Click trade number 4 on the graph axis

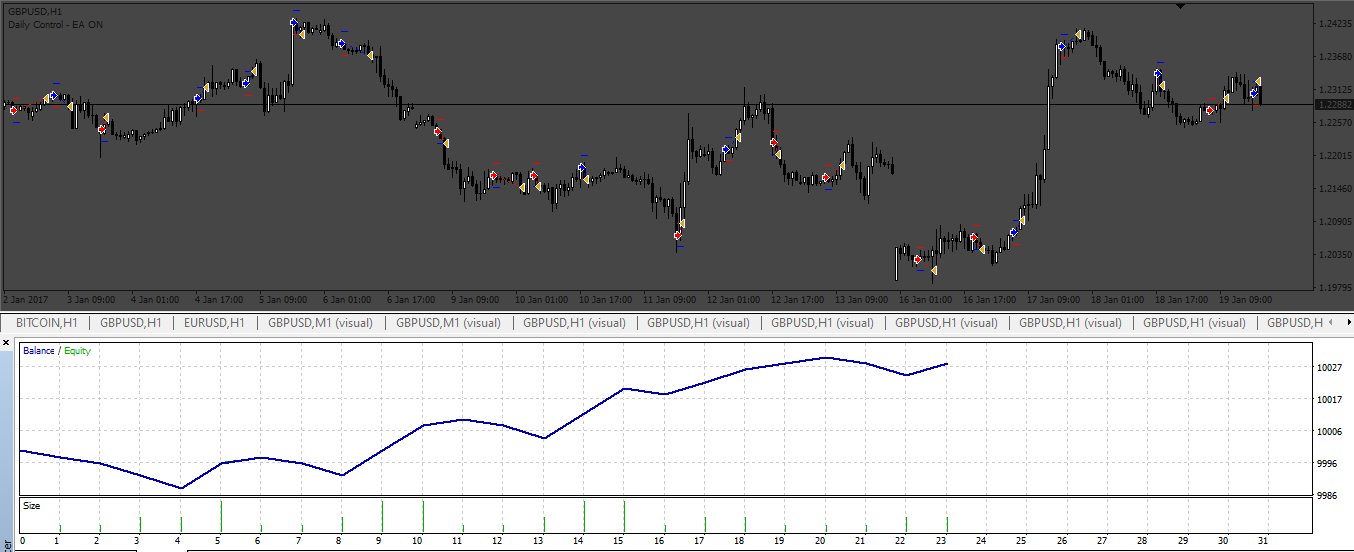coord(178,541)
